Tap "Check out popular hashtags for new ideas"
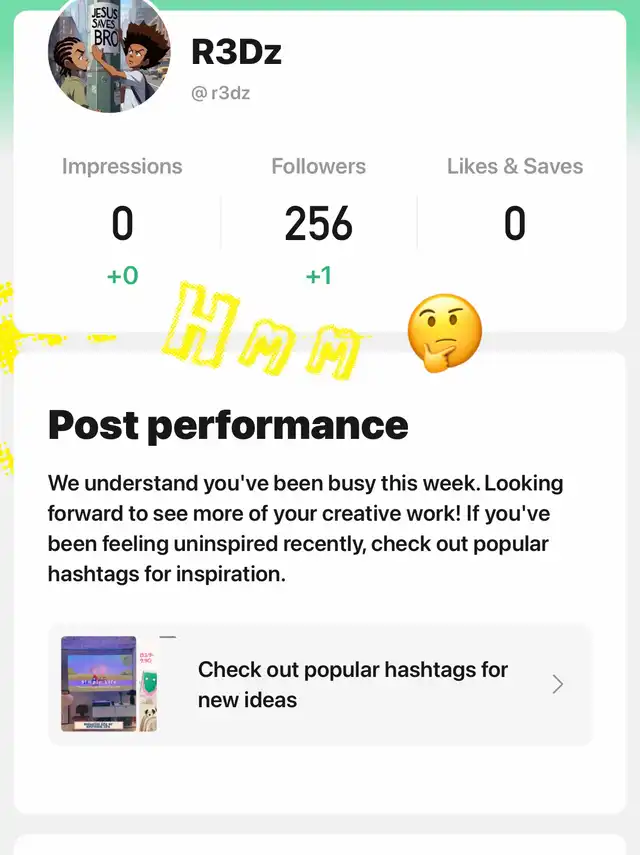This screenshot has width=640, height=855. pos(352,684)
